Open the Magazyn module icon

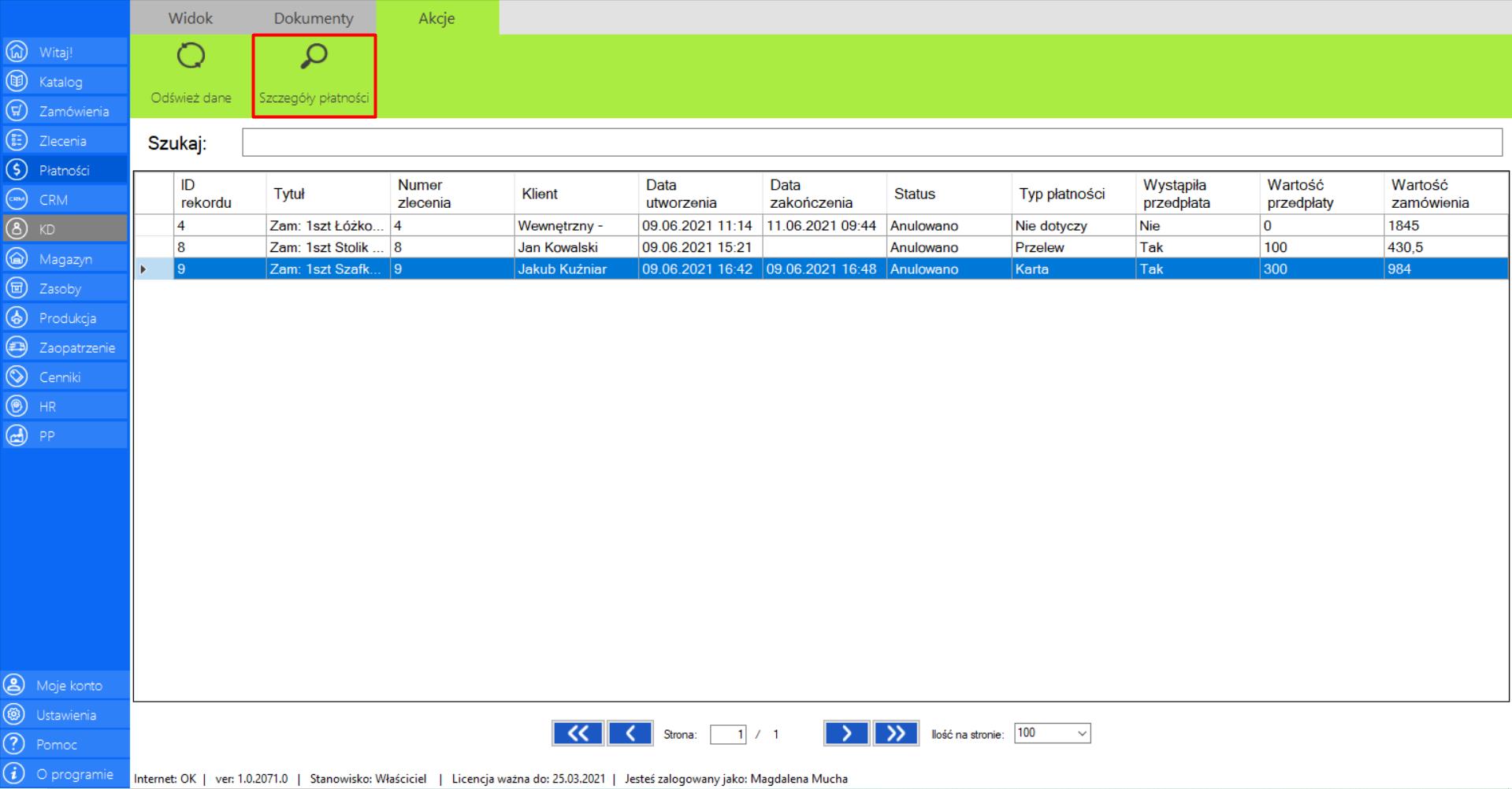click(x=17, y=258)
